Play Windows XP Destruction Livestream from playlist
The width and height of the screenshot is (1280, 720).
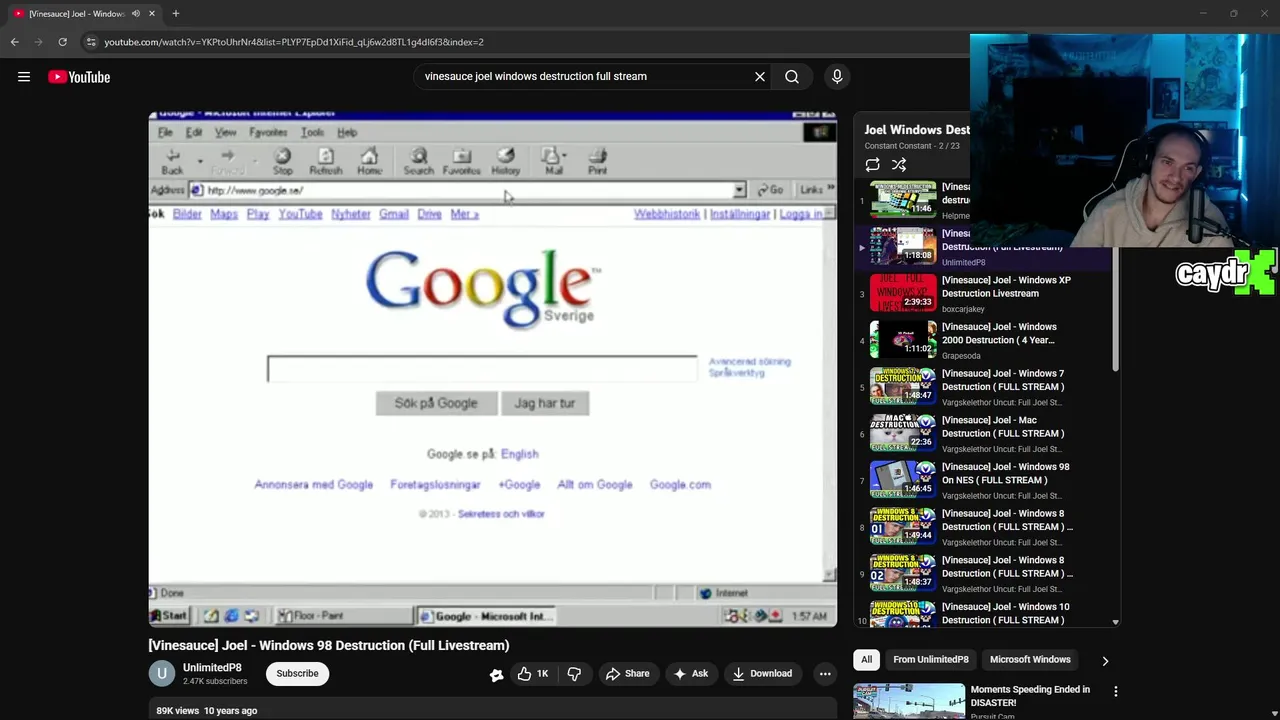(985, 294)
